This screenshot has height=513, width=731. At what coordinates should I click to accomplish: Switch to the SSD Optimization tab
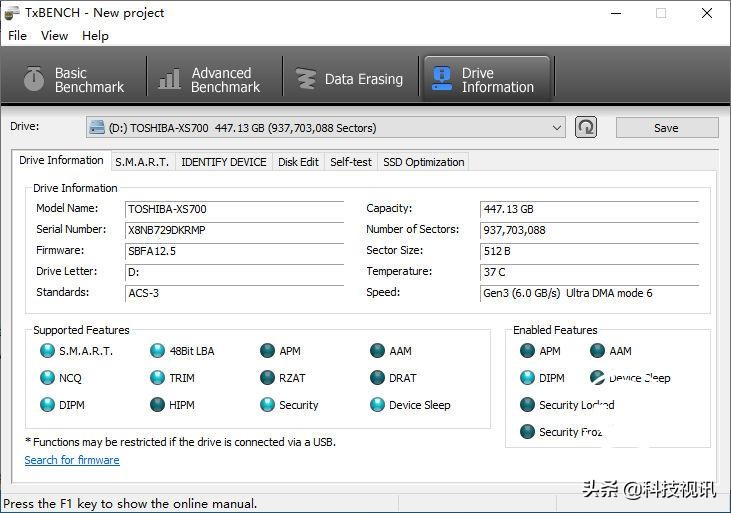(423, 162)
